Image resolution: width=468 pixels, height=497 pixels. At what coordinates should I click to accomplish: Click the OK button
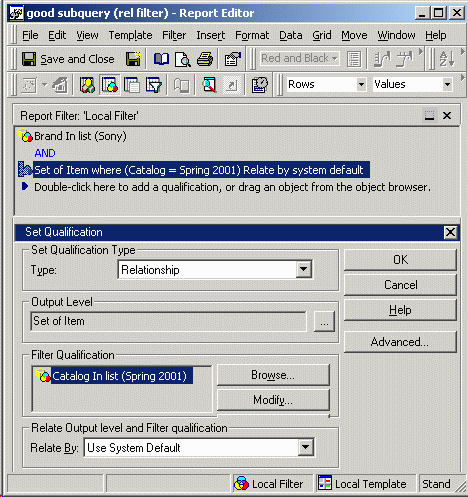pyautogui.click(x=400, y=260)
